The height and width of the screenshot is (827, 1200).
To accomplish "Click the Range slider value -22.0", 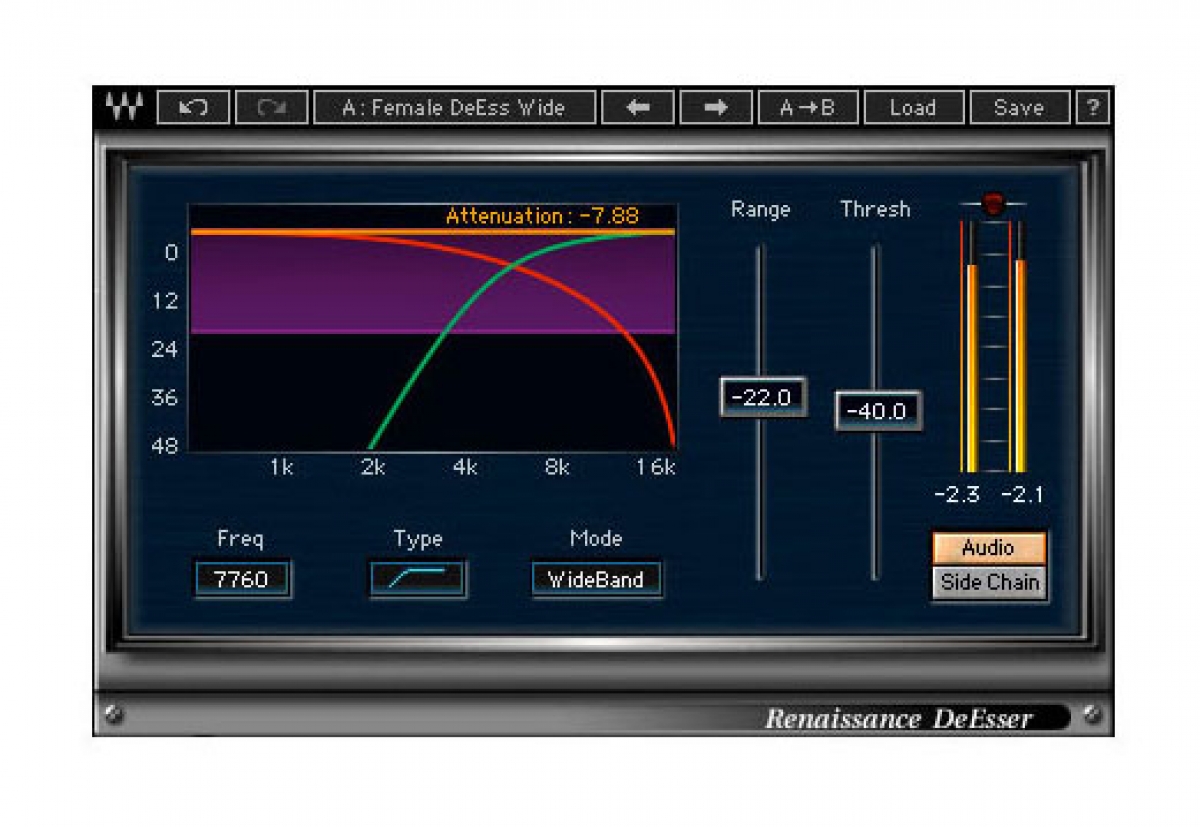I will click(x=762, y=397).
